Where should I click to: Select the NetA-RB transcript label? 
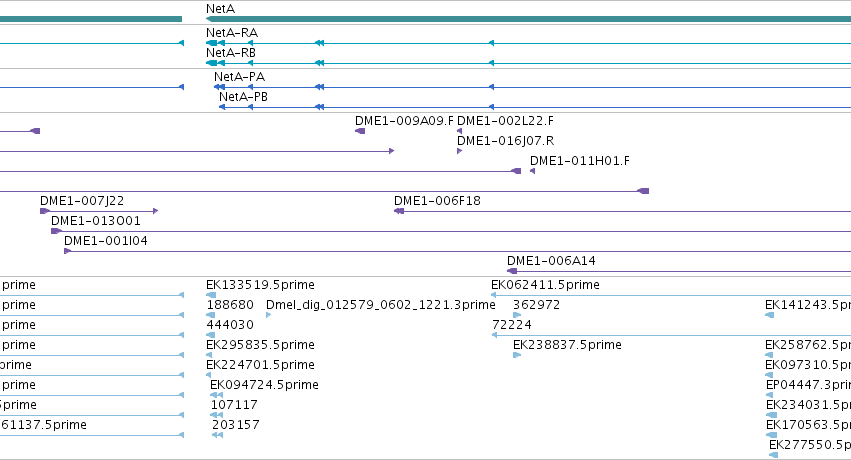pos(231,53)
